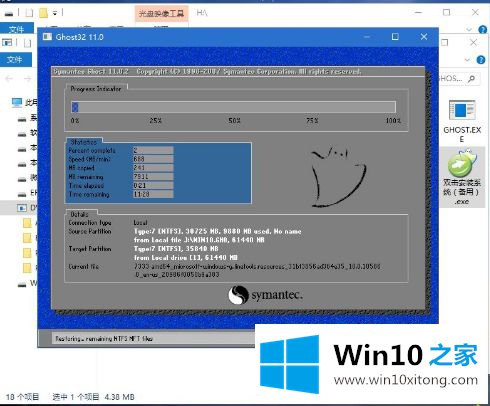Click the MB remaining value field
Viewport: 490px width, 406px height.
(x=153, y=176)
